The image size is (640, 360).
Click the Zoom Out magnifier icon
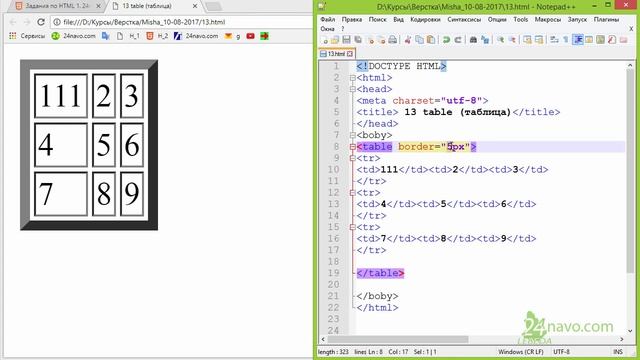coord(512,40)
